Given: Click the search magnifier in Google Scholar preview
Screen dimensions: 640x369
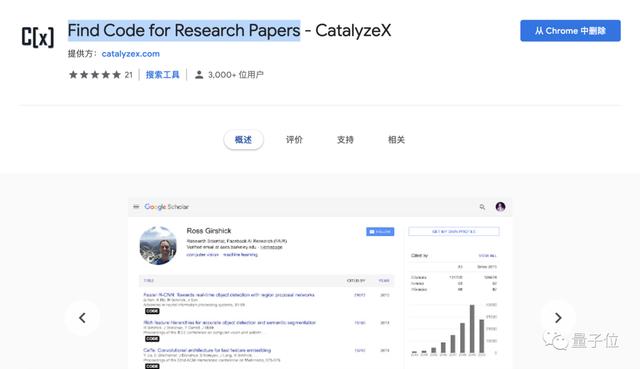Looking at the screenshot, I should [x=482, y=207].
